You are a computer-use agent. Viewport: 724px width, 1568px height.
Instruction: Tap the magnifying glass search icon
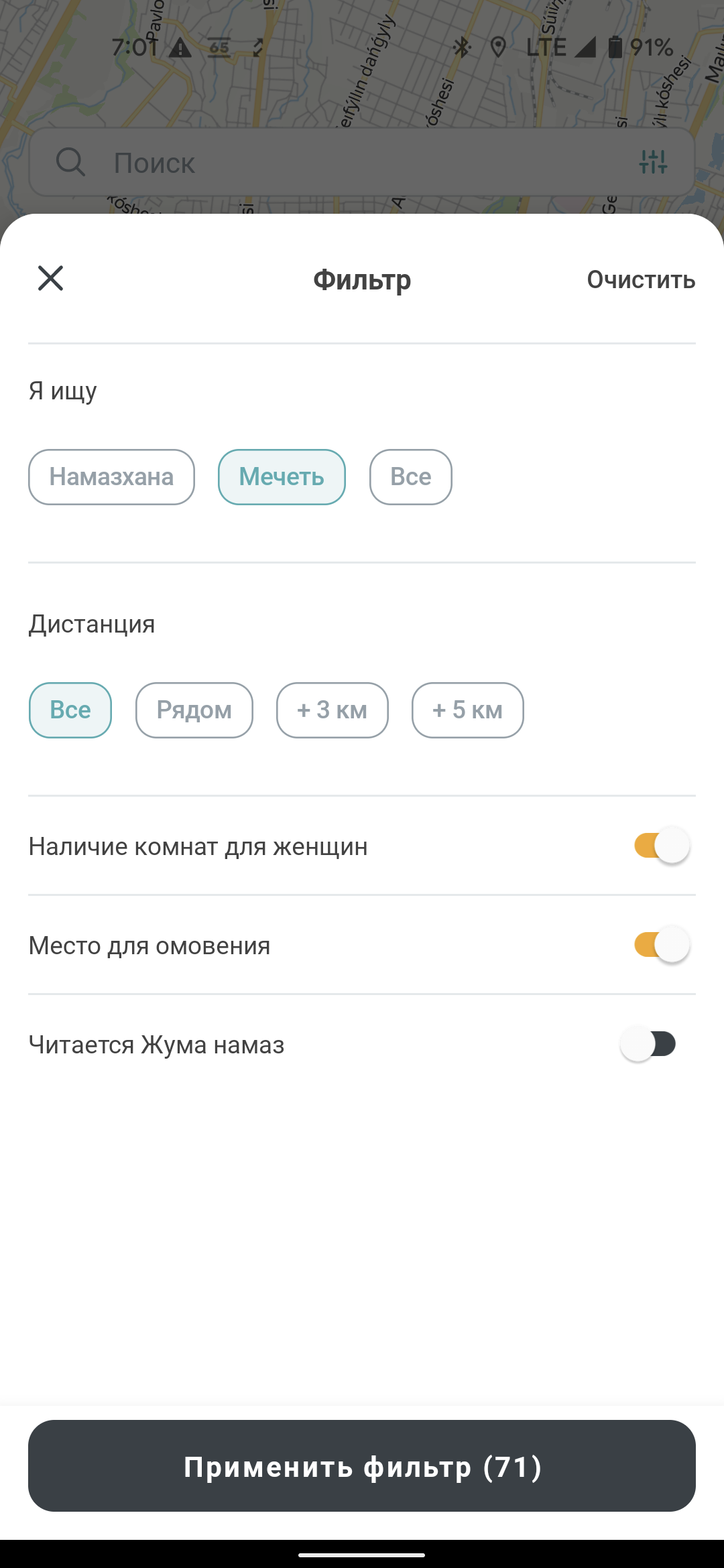pyautogui.click(x=70, y=162)
